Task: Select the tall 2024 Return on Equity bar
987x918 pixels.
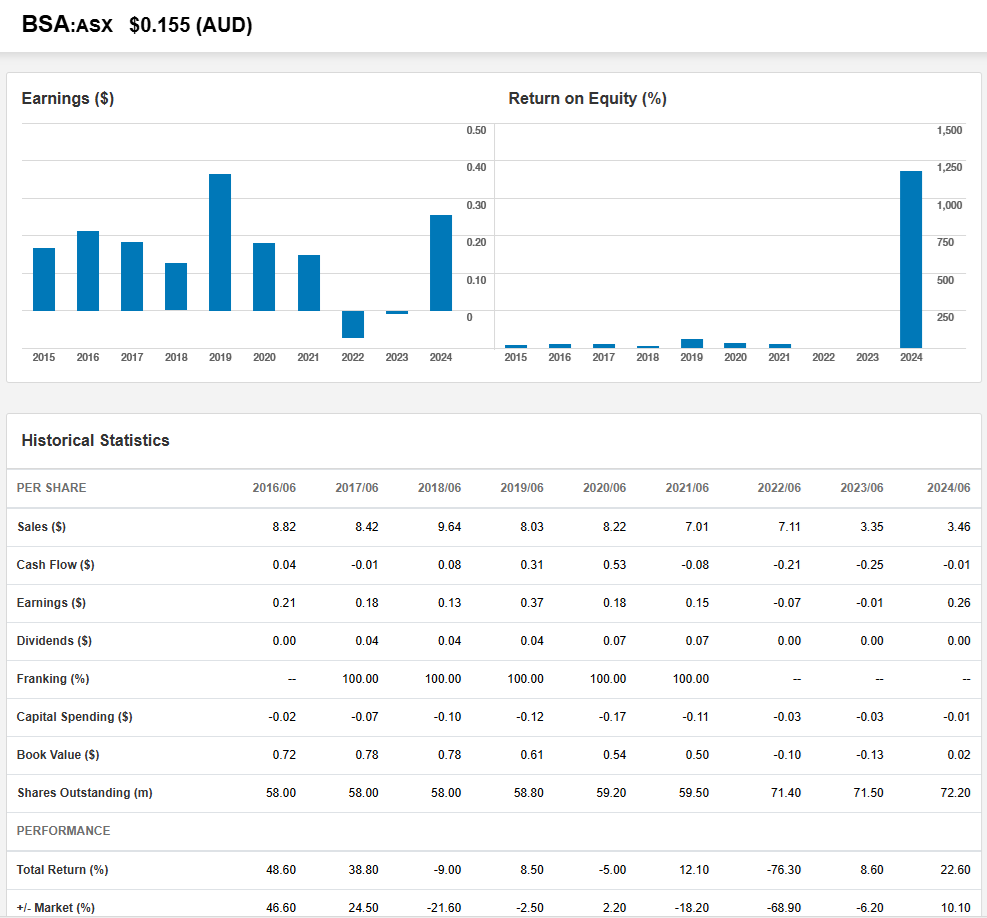Action: tap(911, 259)
